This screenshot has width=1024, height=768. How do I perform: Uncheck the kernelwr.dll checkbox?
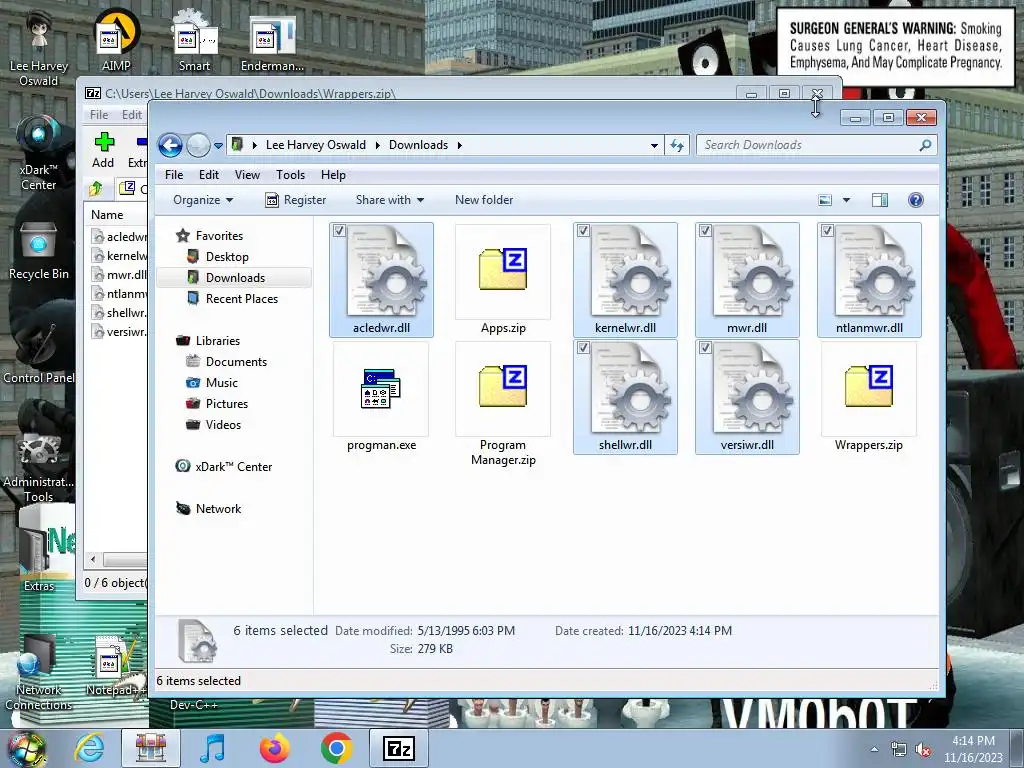pyautogui.click(x=583, y=231)
